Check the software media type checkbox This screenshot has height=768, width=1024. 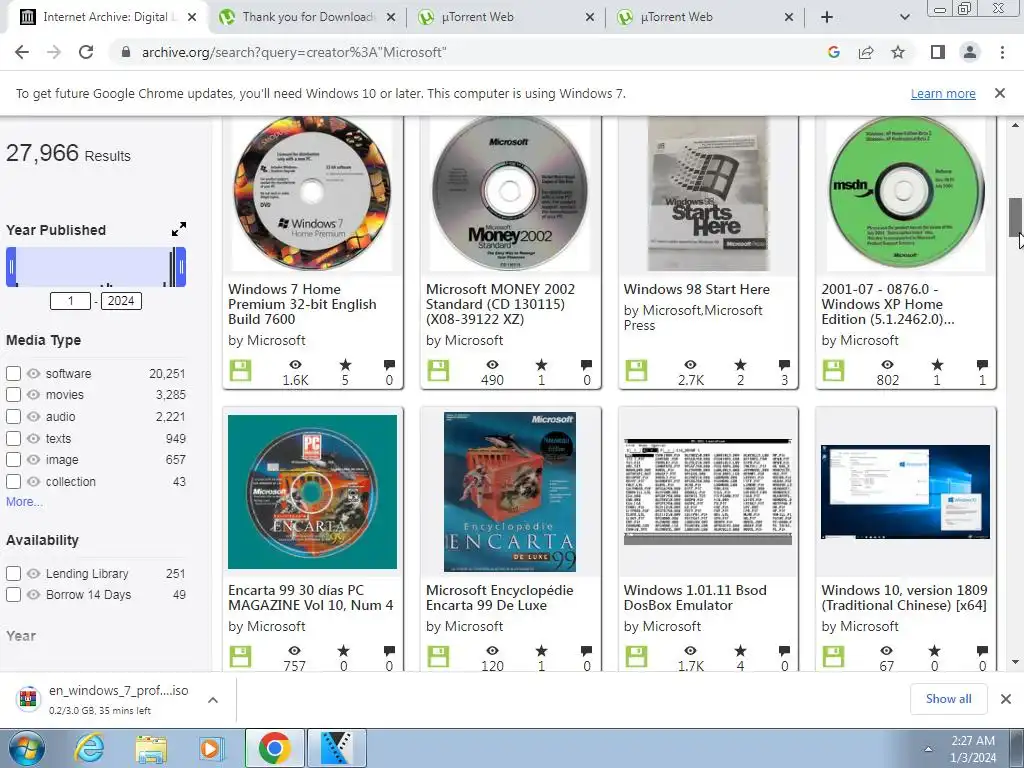click(13, 374)
